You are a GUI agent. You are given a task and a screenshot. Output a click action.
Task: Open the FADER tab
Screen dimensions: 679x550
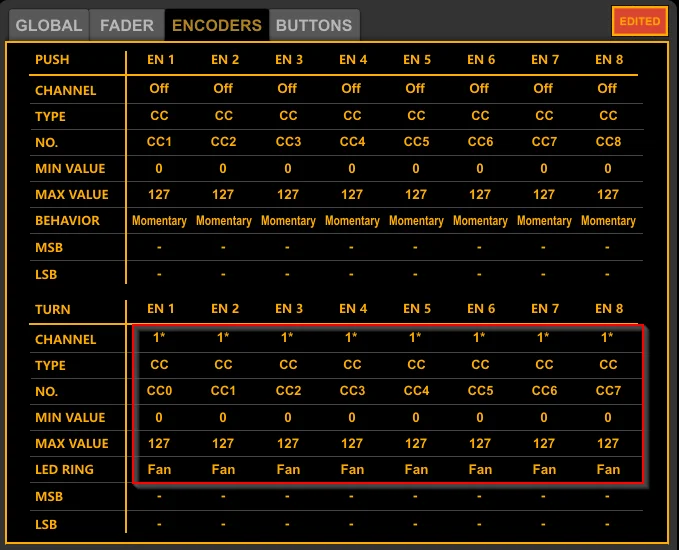pos(127,25)
